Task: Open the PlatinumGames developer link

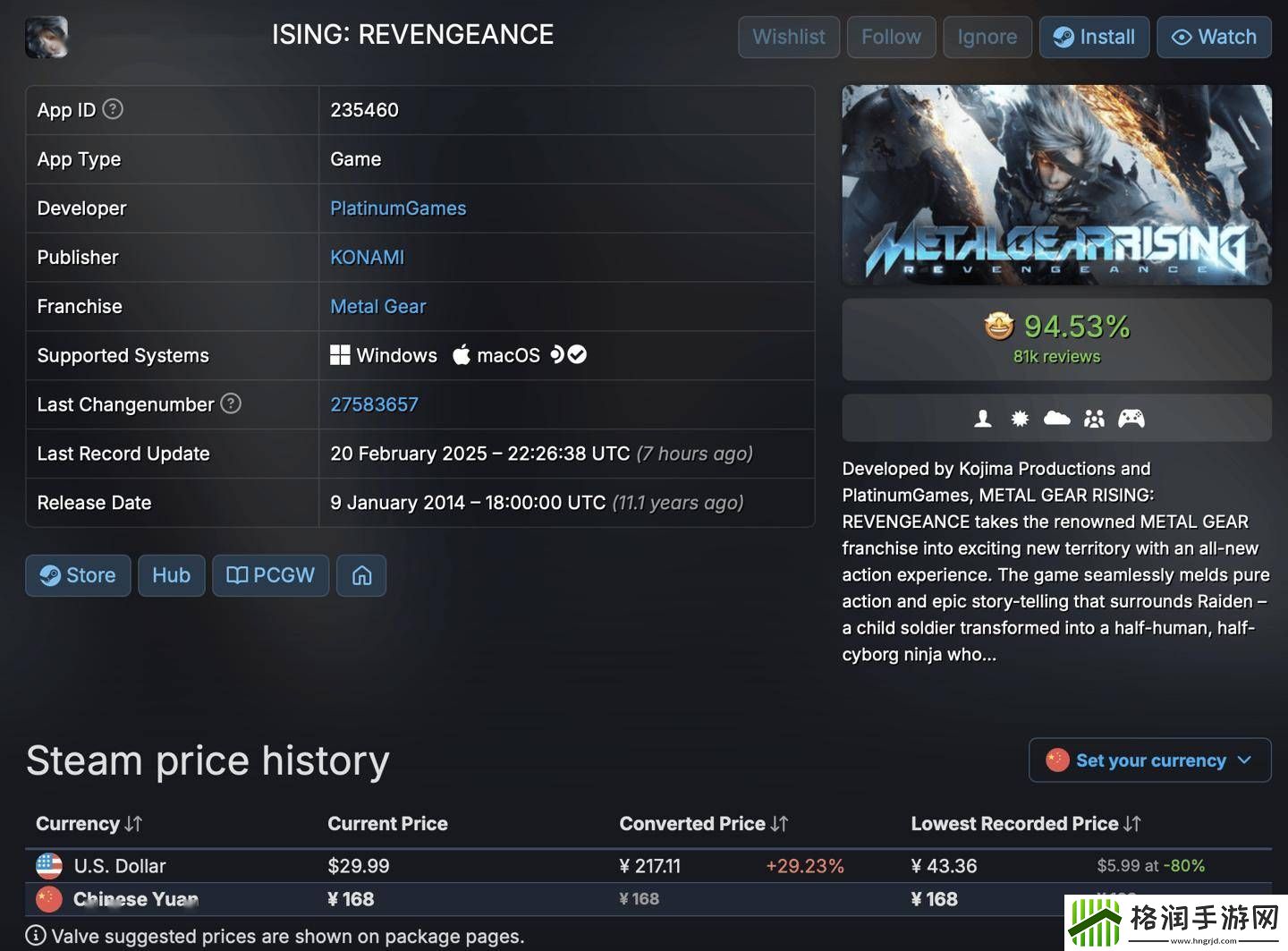Action: 398,208
